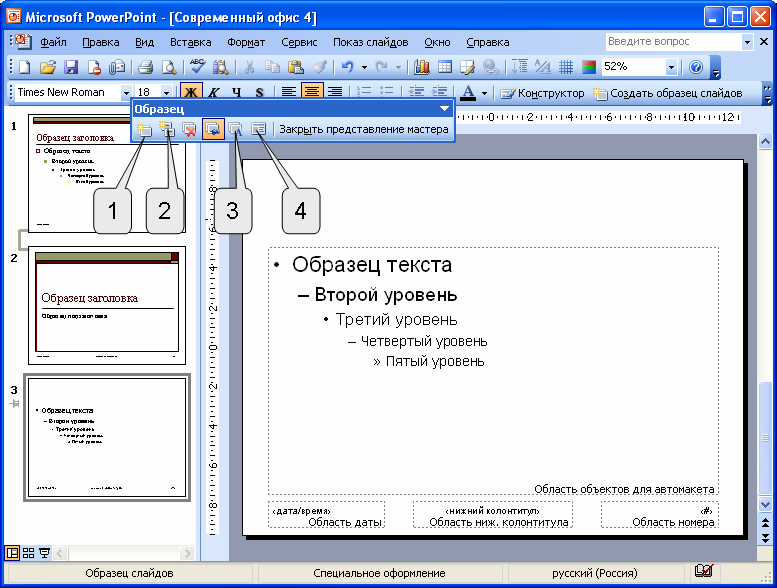Toggle text Shadow (S) formatting
The height and width of the screenshot is (588, 777).
259,92
